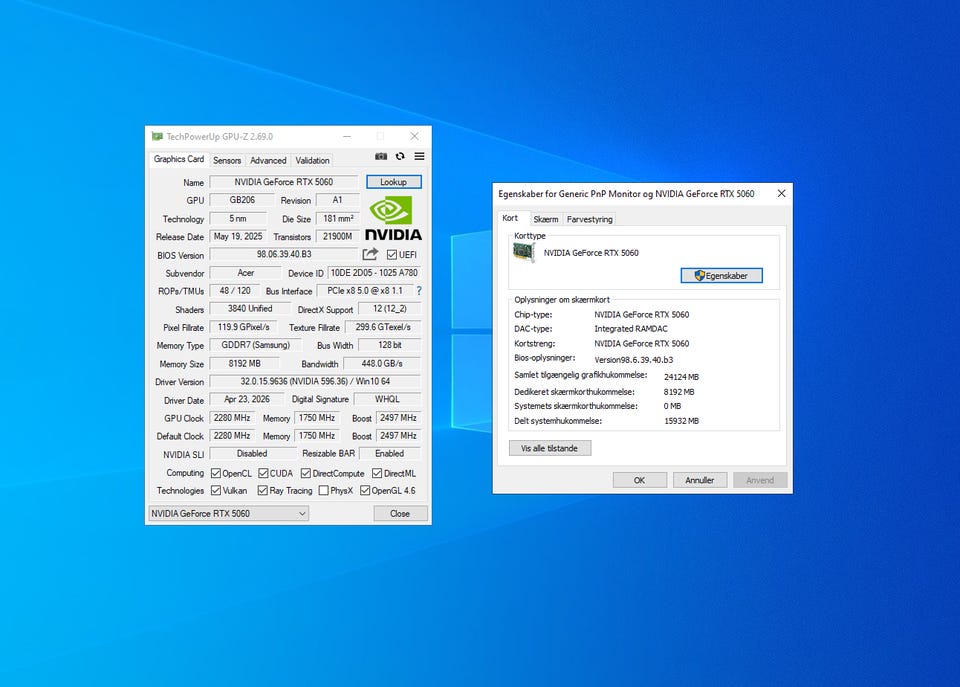Toggle the UEFI checkbox

[x=392, y=255]
